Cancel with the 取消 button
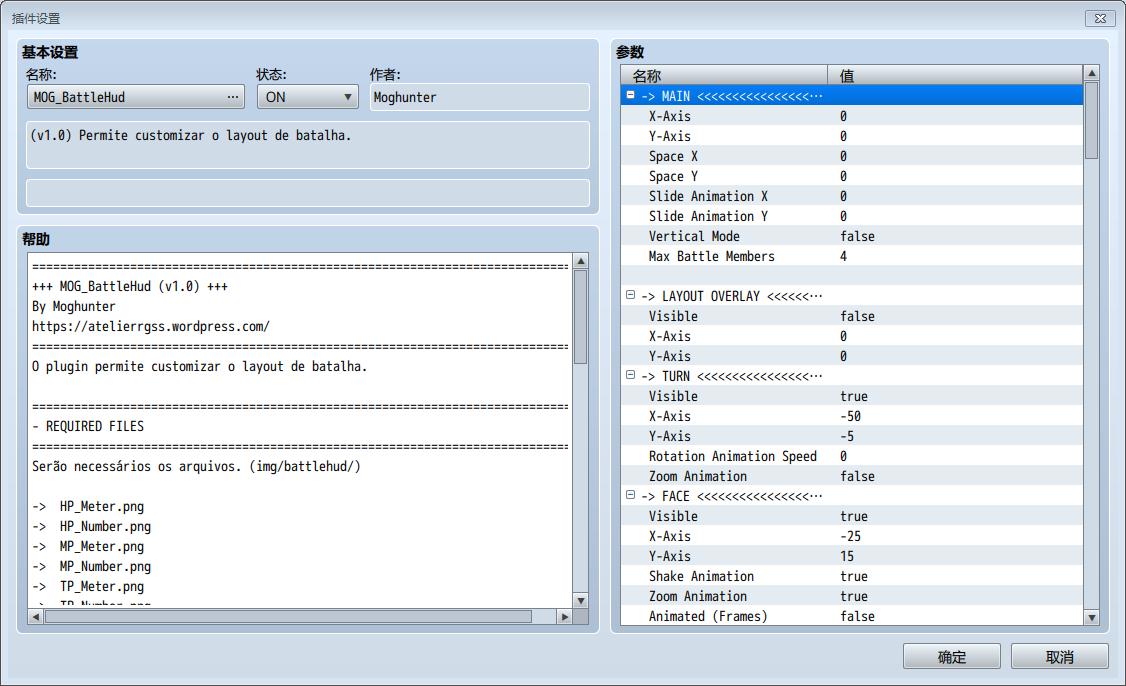Screen dimensions: 1126x686 1059,657
